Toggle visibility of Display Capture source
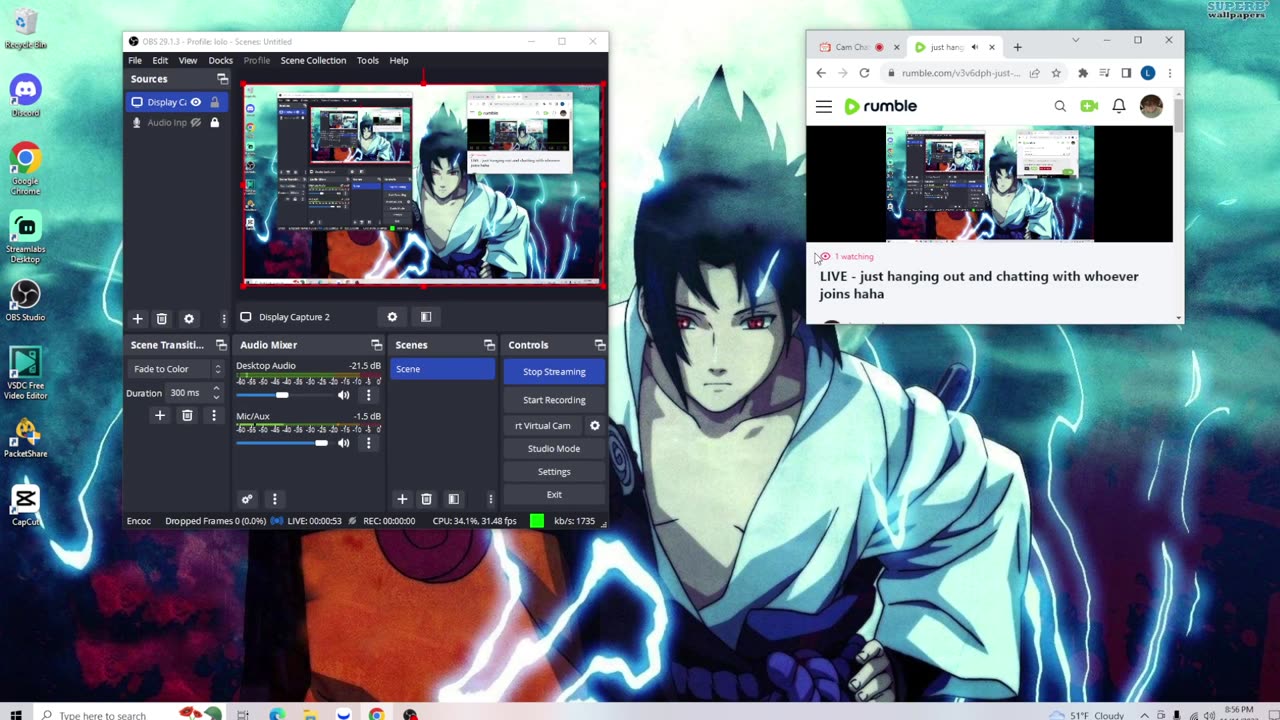Image resolution: width=1280 pixels, height=720 pixels. [196, 102]
